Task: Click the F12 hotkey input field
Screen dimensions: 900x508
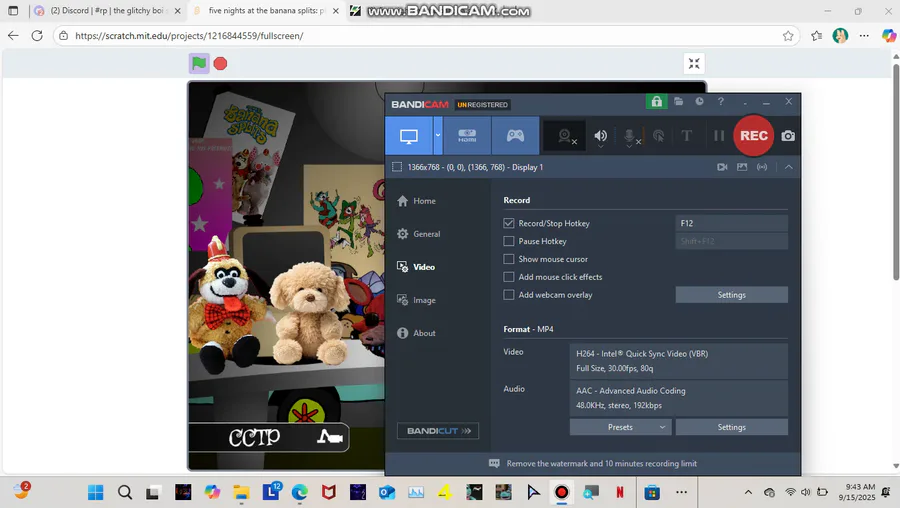Action: tap(731, 223)
